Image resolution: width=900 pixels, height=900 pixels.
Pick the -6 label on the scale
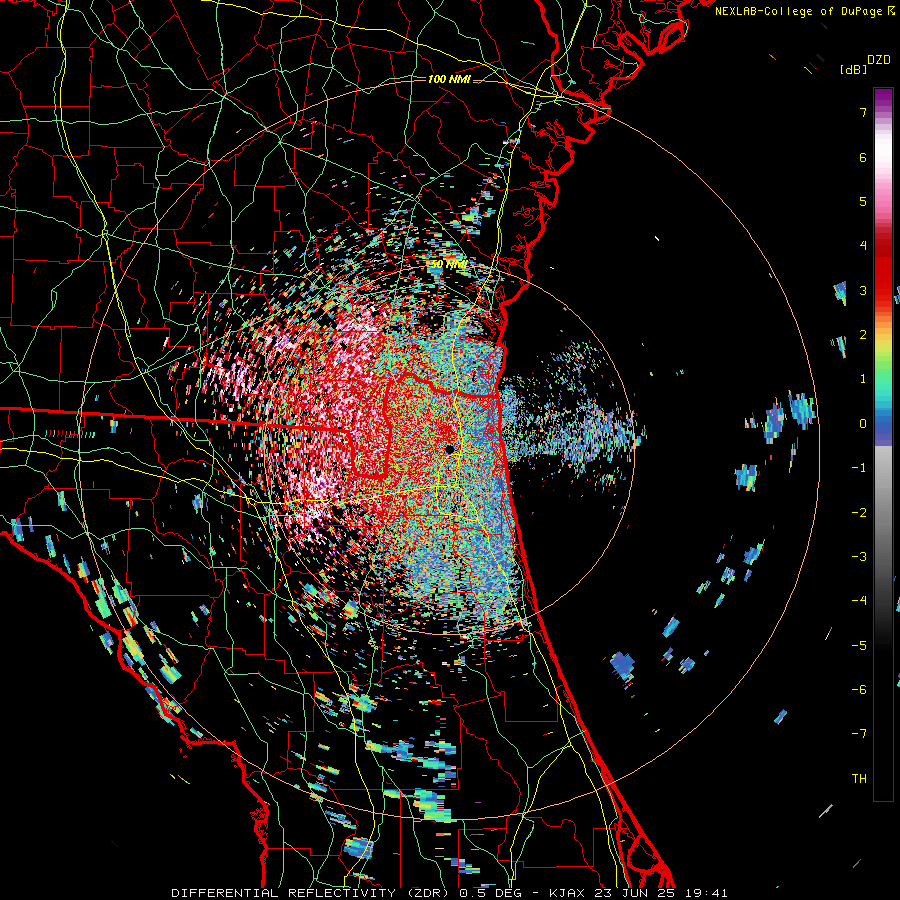click(859, 690)
